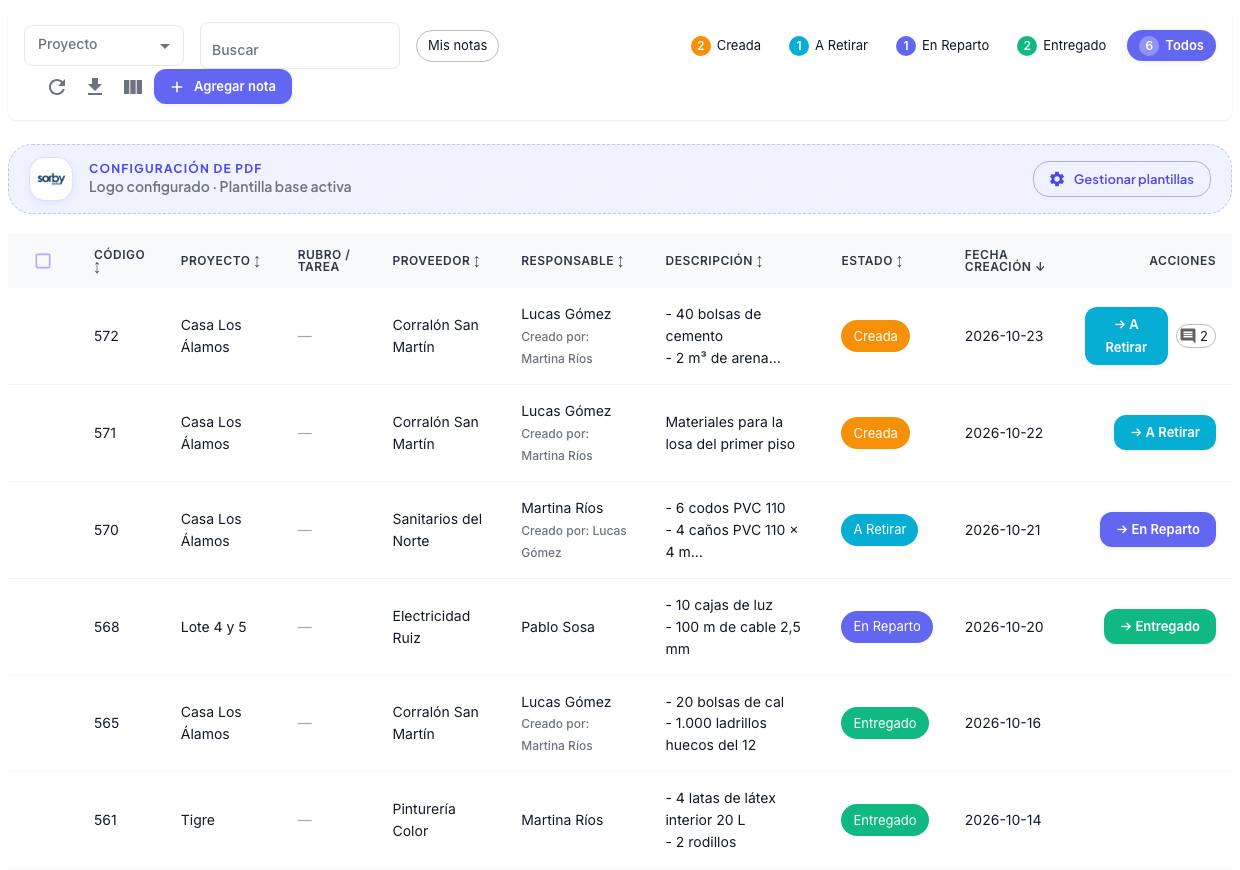Image resolution: width=1240 pixels, height=870 pixels.
Task: Click the download icon
Action: point(95,87)
